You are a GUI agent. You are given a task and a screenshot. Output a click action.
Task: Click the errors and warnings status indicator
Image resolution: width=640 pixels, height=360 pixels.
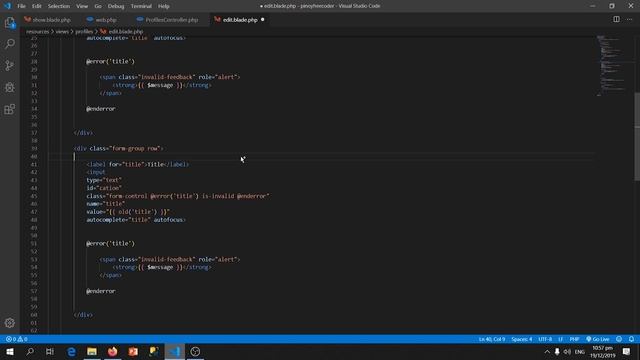tap(17, 339)
